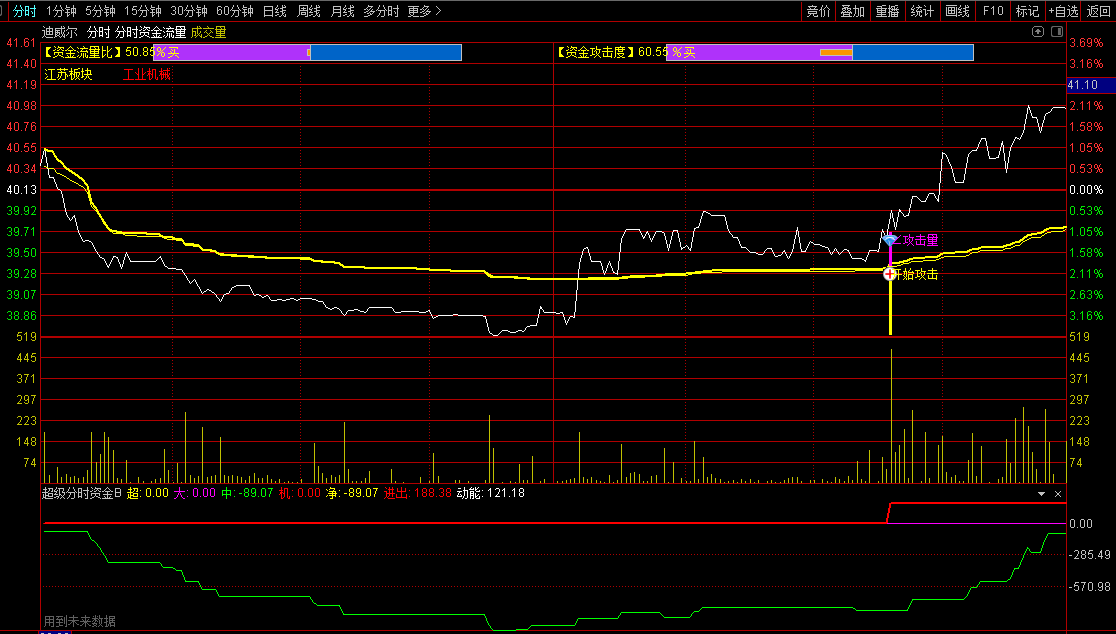The image size is (1116, 634).
Task: Click the 资金攻击度 purple-blue ratio bar
Action: click(820, 52)
